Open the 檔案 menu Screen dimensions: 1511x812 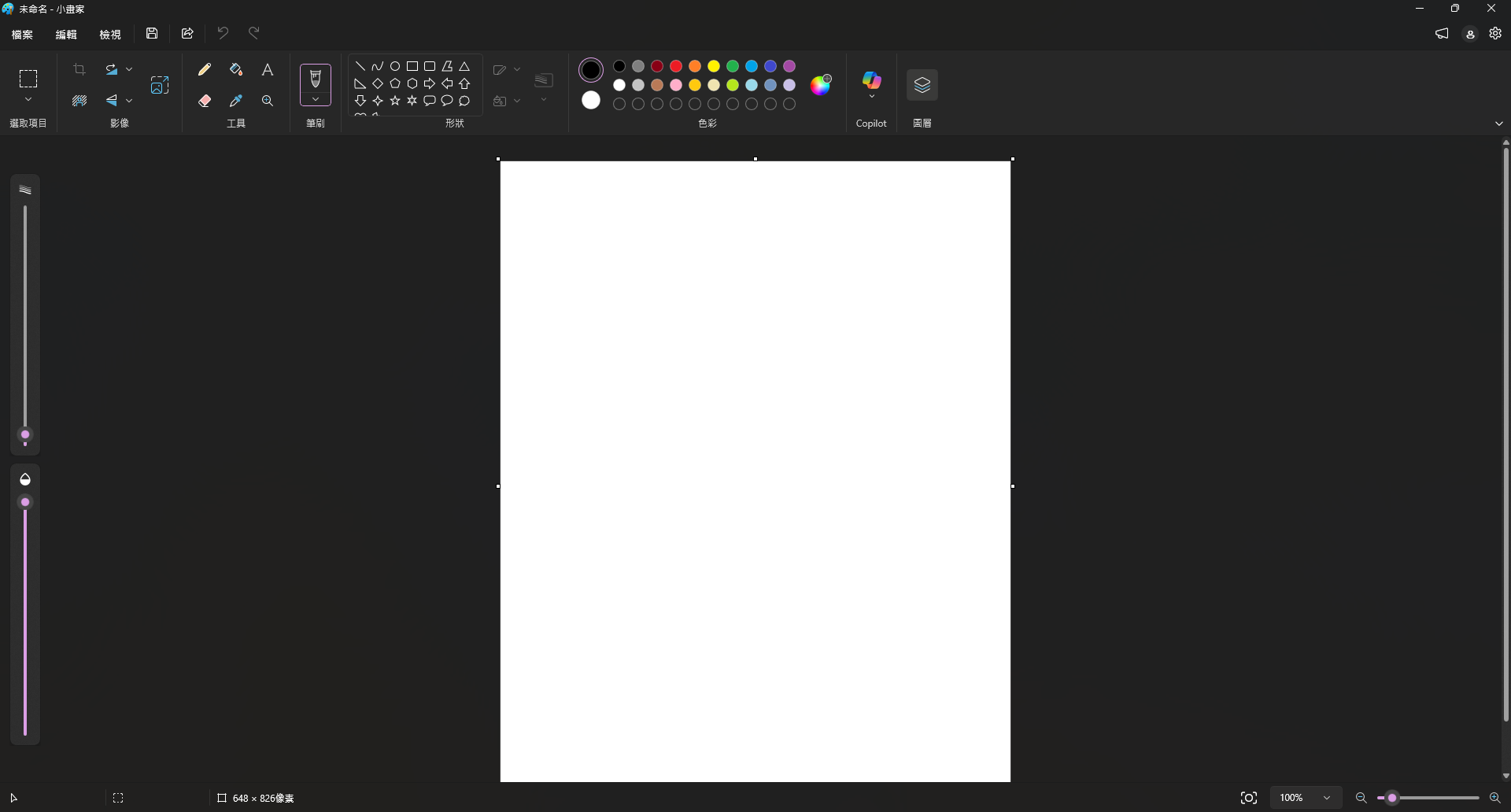pyautogui.click(x=22, y=35)
